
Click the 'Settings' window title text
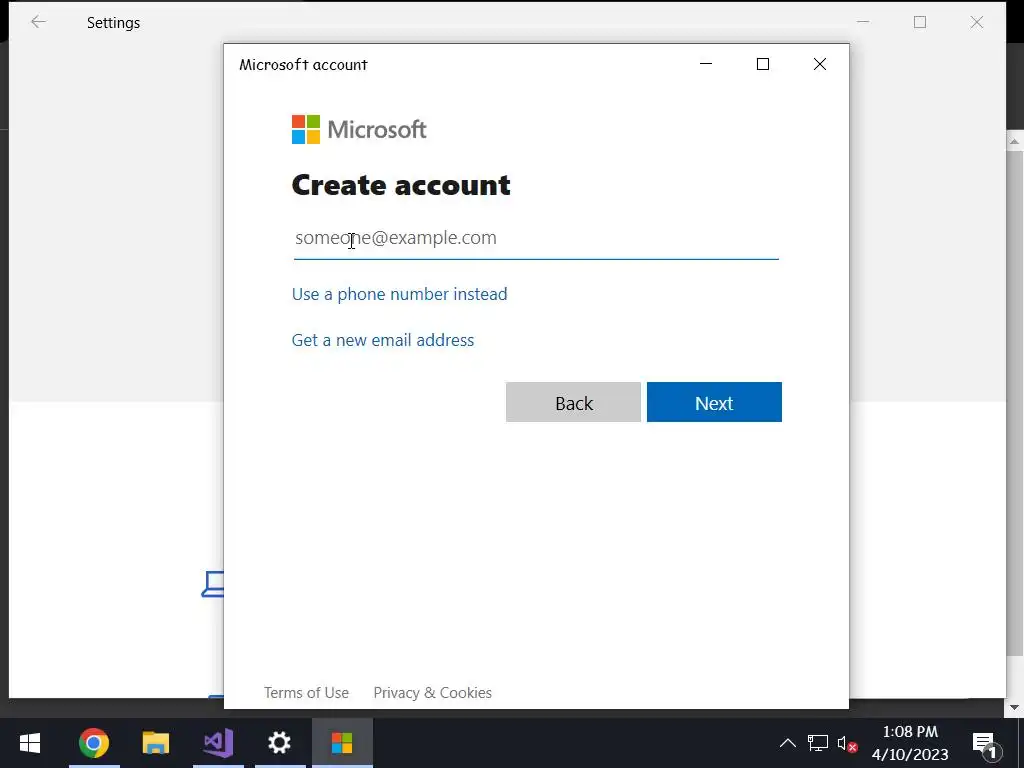[114, 23]
